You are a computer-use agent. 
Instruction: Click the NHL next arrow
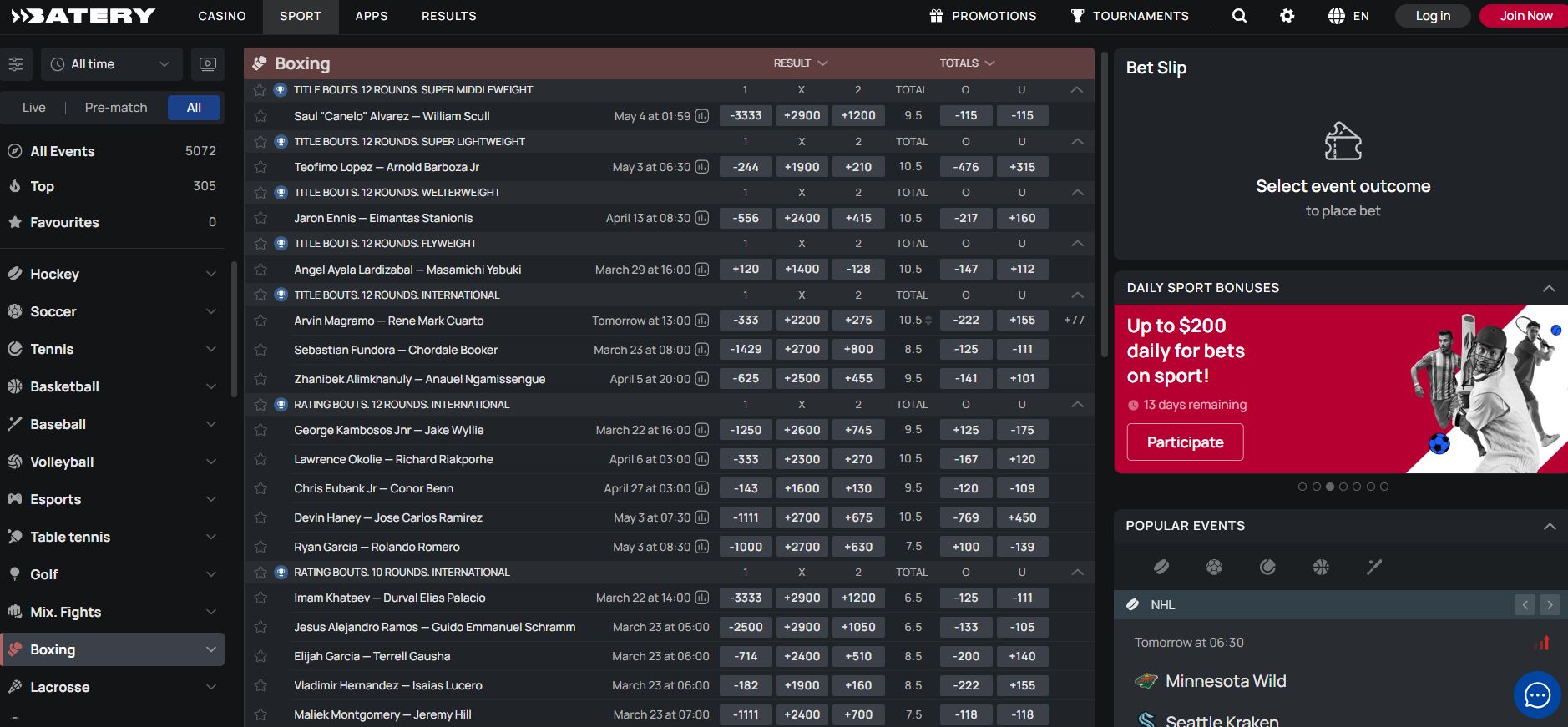[x=1550, y=605]
